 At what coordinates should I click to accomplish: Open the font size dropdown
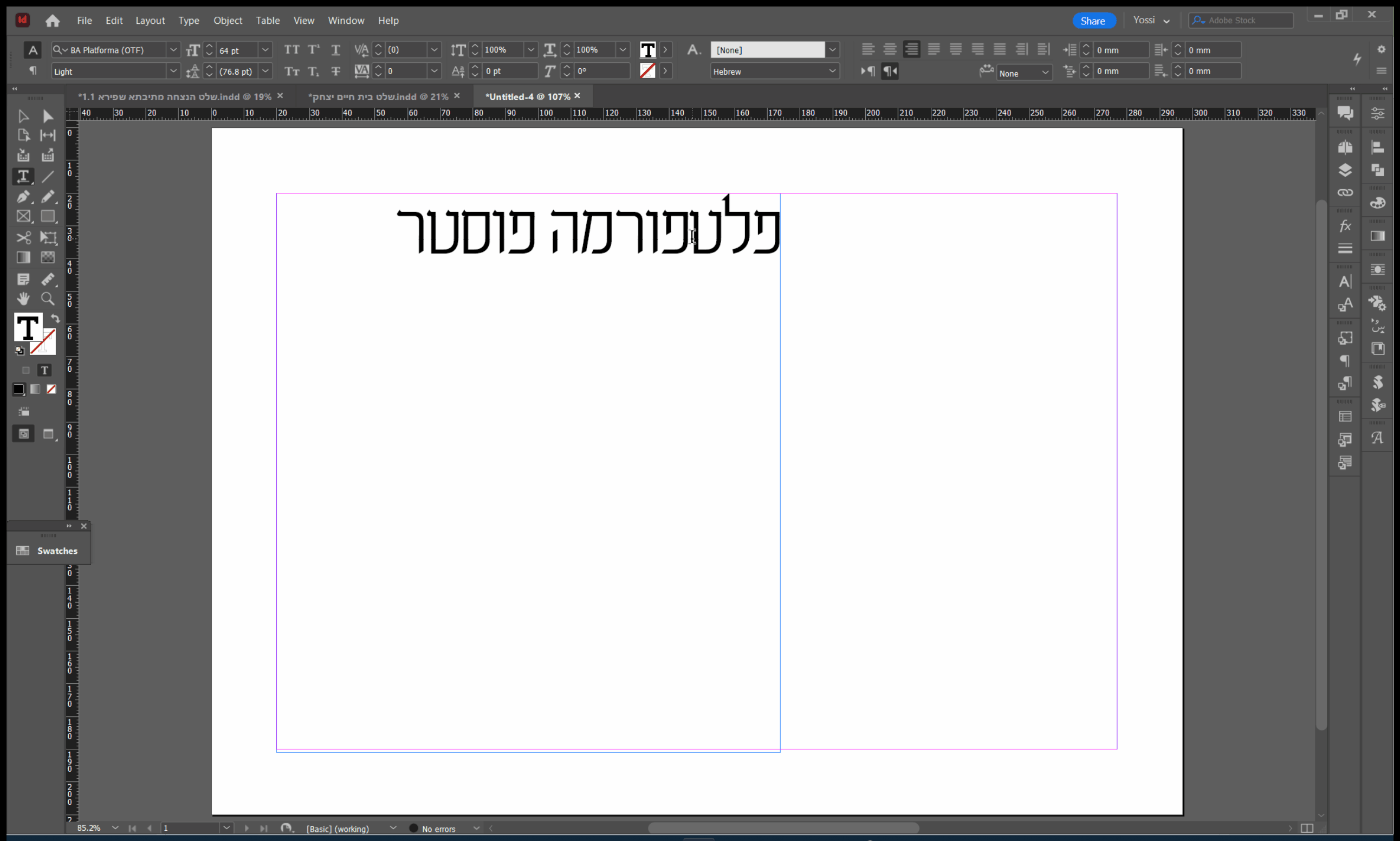coord(265,50)
